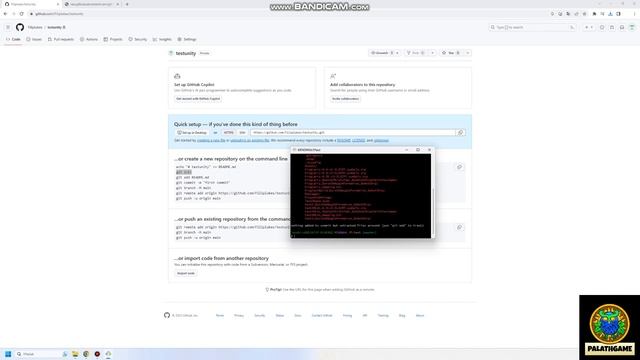Open the GitHub hamburger navigation menu
Viewport: 640px width, 360px height.
coord(8,27)
